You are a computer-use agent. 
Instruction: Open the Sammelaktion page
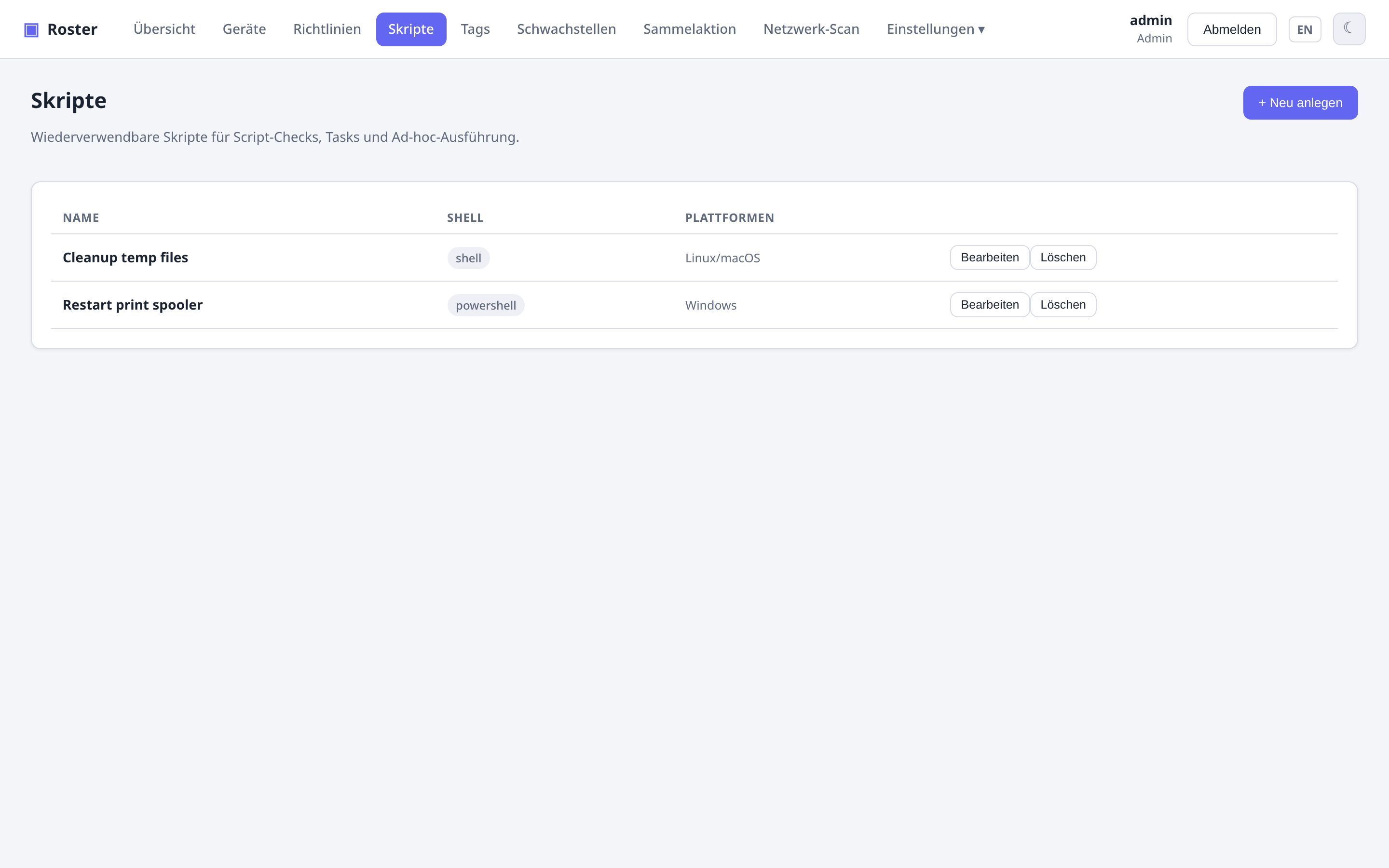689,29
